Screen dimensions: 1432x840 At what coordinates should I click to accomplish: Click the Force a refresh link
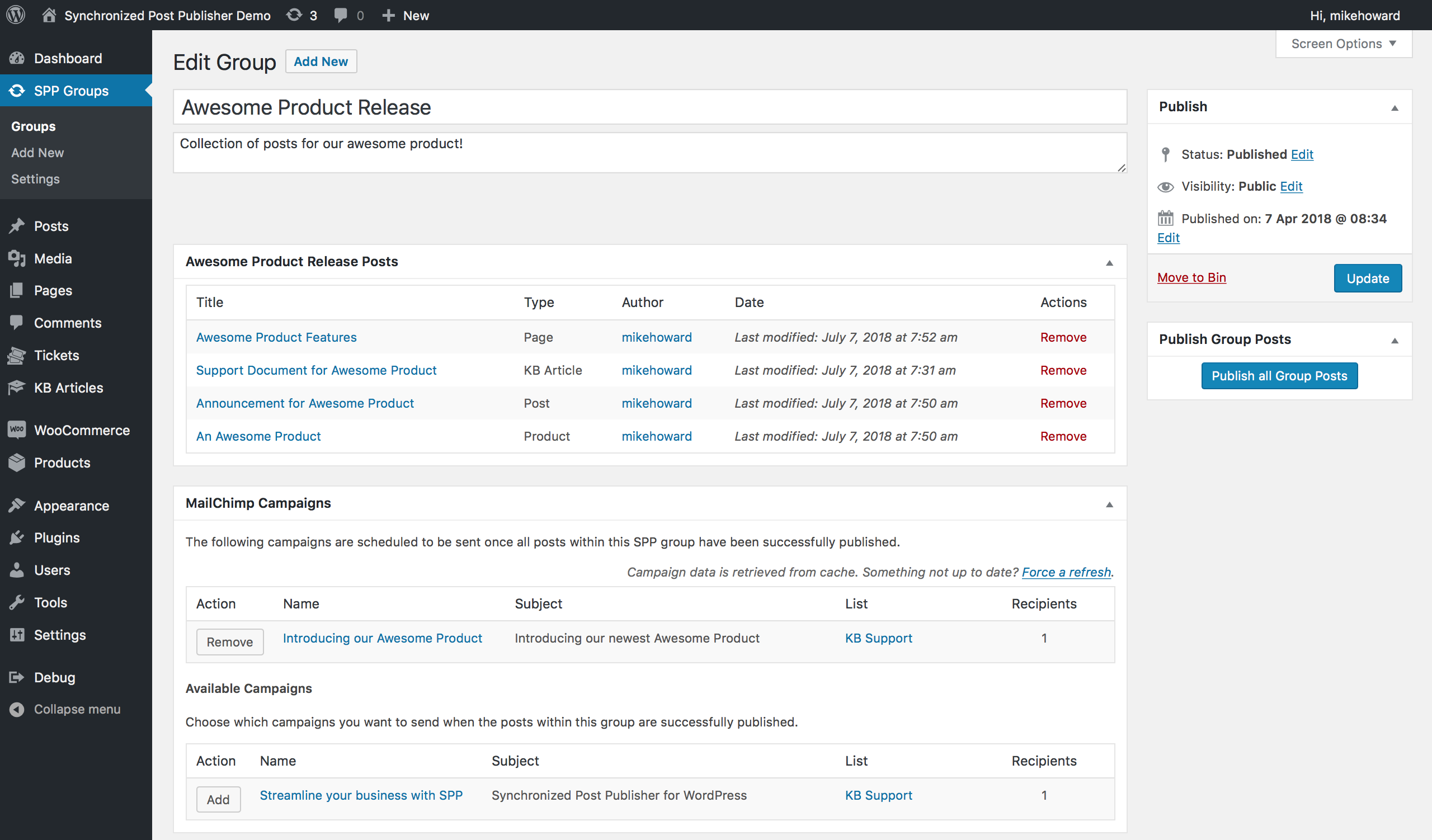[1066, 572]
